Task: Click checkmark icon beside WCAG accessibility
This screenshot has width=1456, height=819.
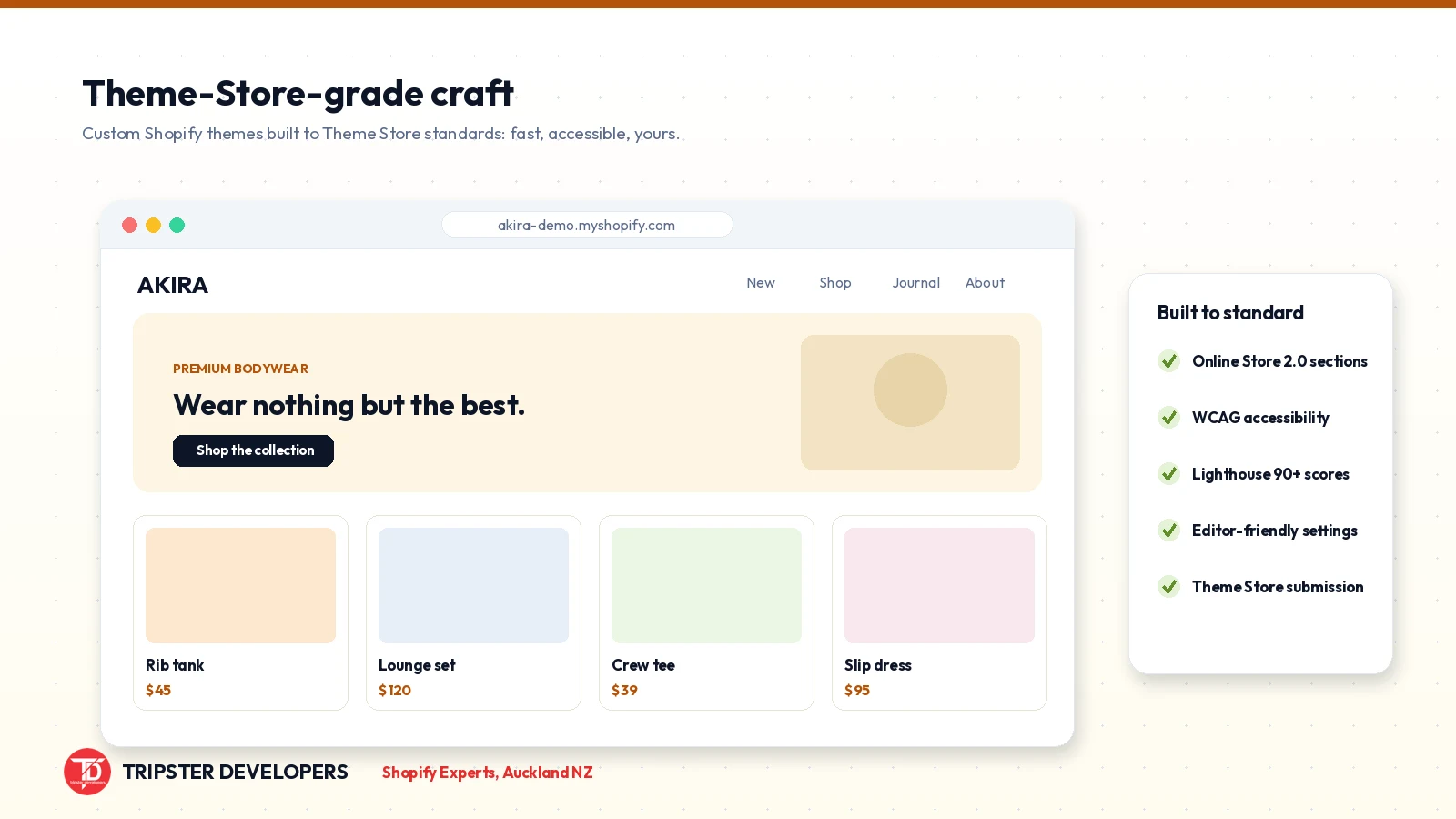Action: pos(1168,418)
